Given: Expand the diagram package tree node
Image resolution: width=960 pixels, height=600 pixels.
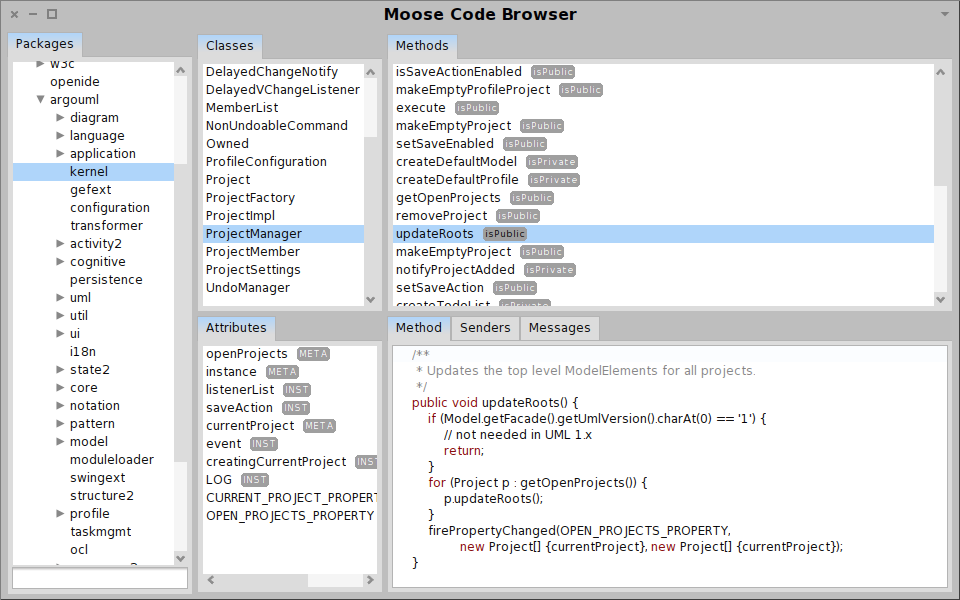Looking at the screenshot, I should tap(60, 118).
